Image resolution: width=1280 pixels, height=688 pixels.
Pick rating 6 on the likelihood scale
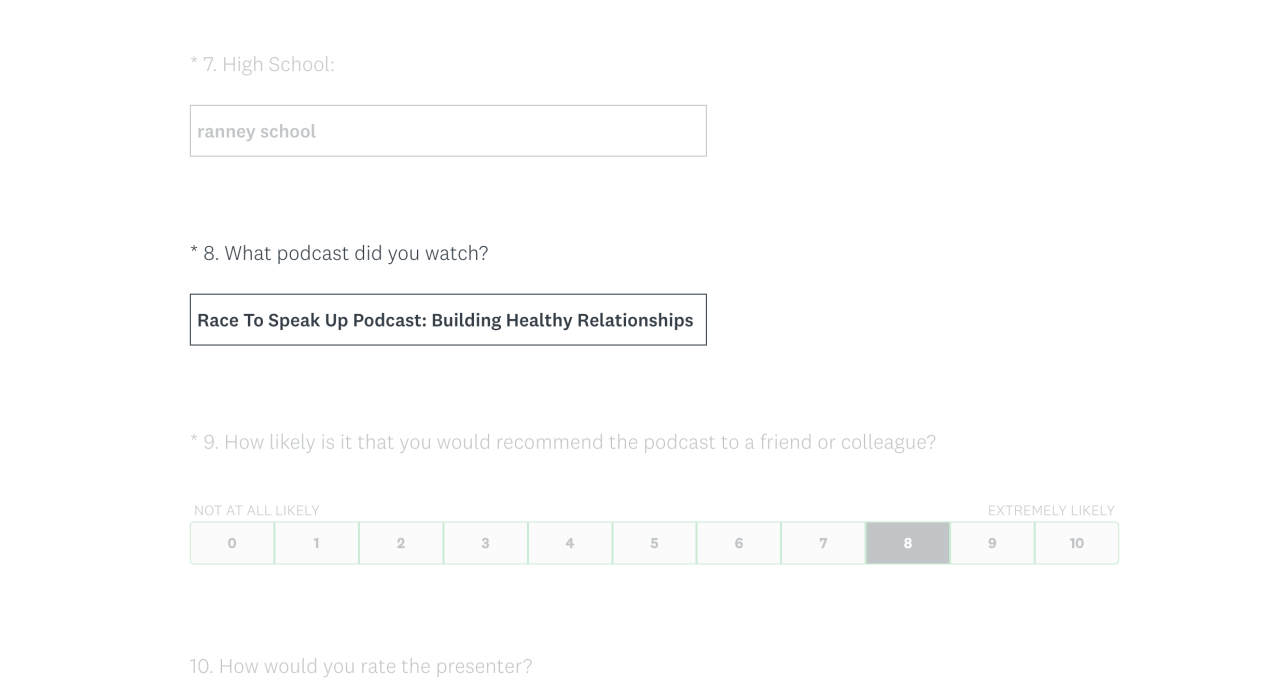click(739, 543)
